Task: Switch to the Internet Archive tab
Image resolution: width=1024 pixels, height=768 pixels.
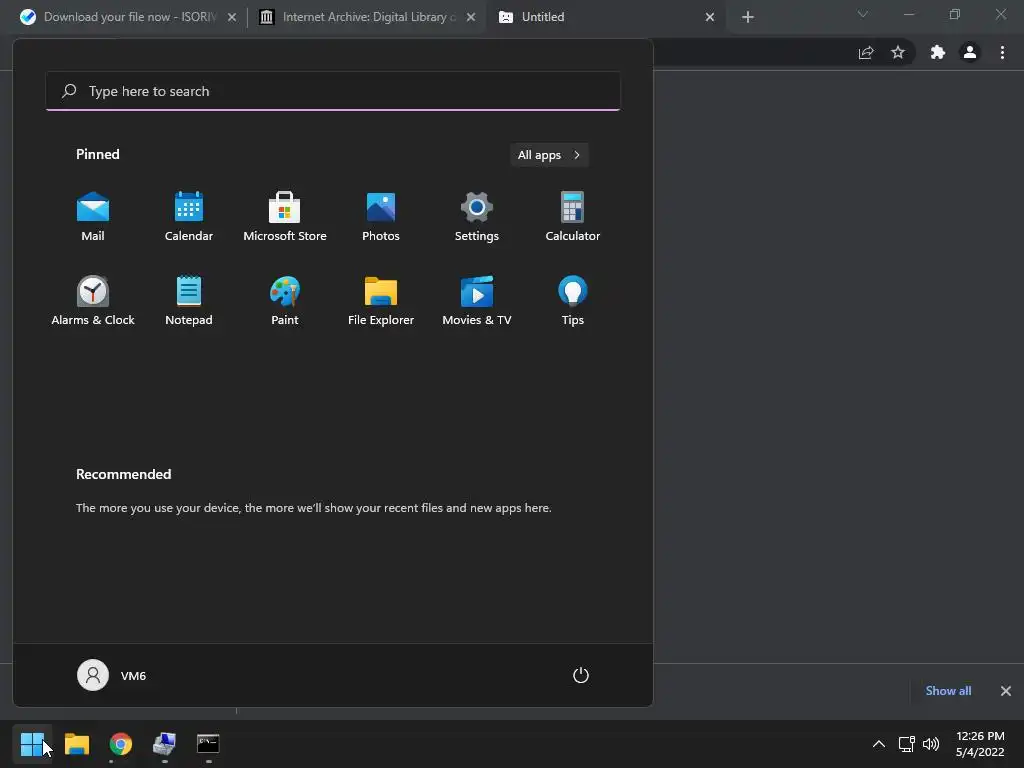Action: [x=366, y=17]
